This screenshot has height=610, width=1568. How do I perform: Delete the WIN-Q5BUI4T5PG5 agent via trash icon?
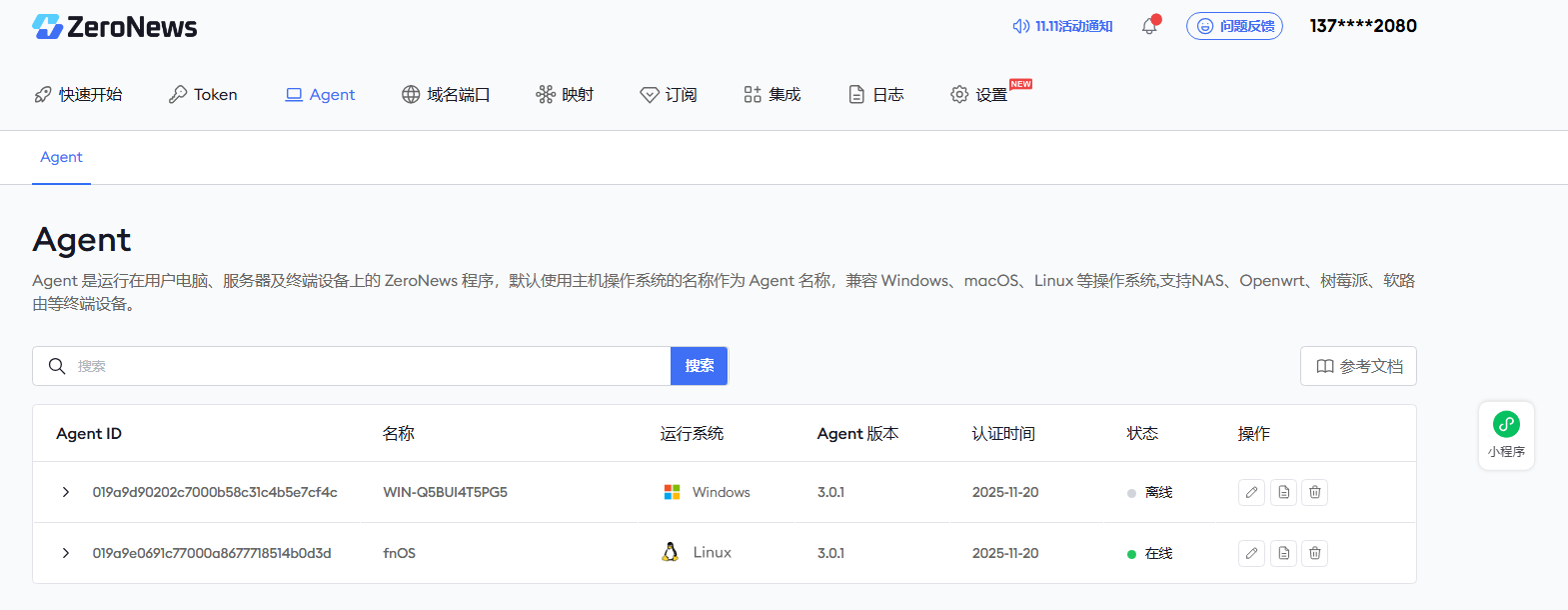point(1315,492)
